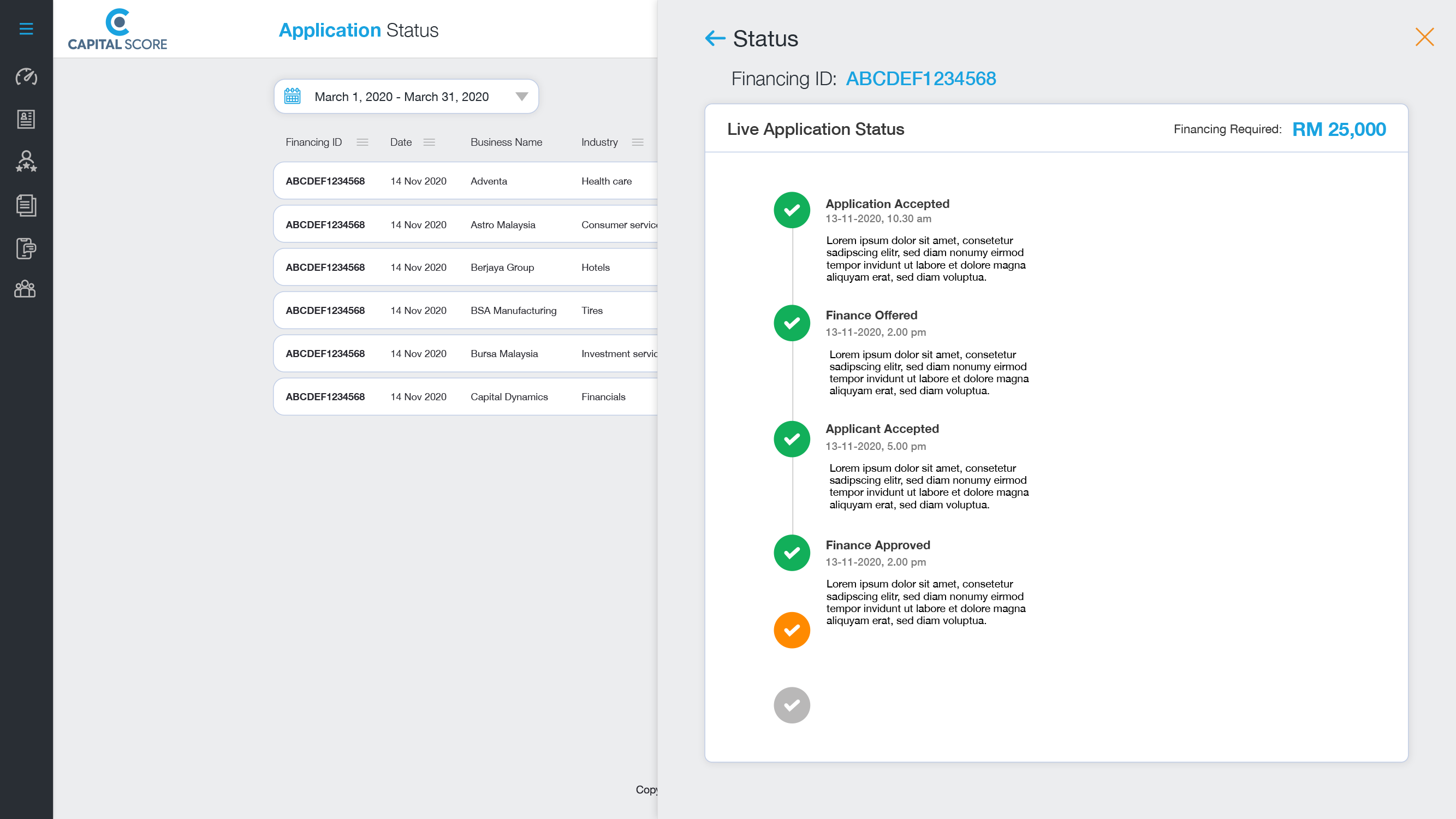Close the Status panel with orange X
Screen dimensions: 1456x819
coord(1424,37)
